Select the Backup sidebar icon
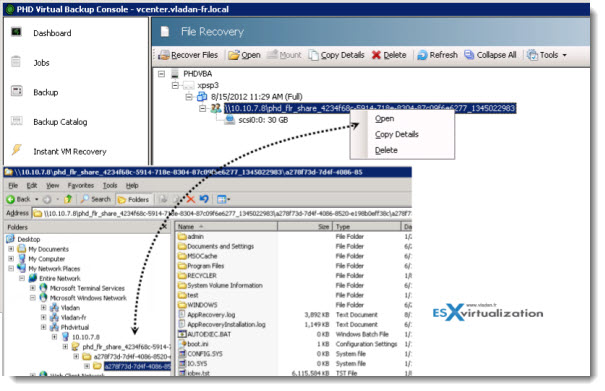 pyautogui.click(x=17, y=91)
